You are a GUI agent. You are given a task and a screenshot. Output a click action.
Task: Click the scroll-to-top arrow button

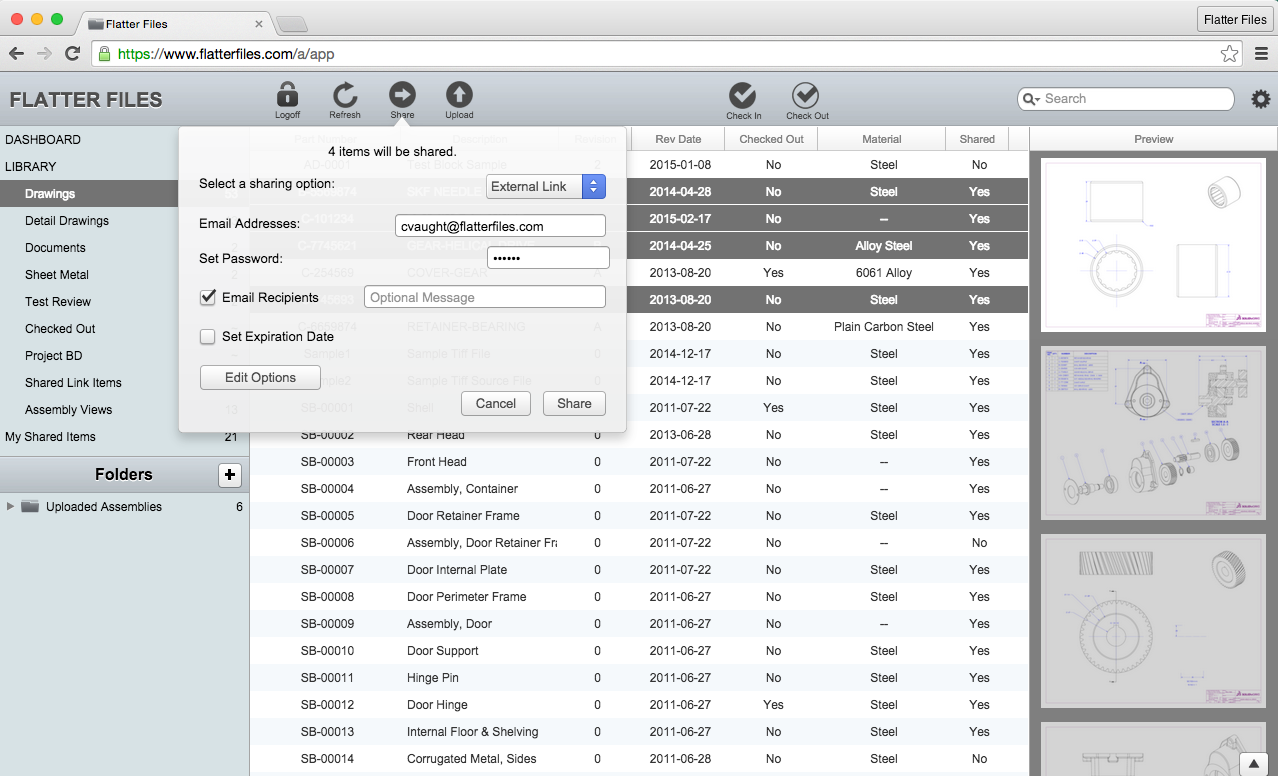click(x=1253, y=763)
